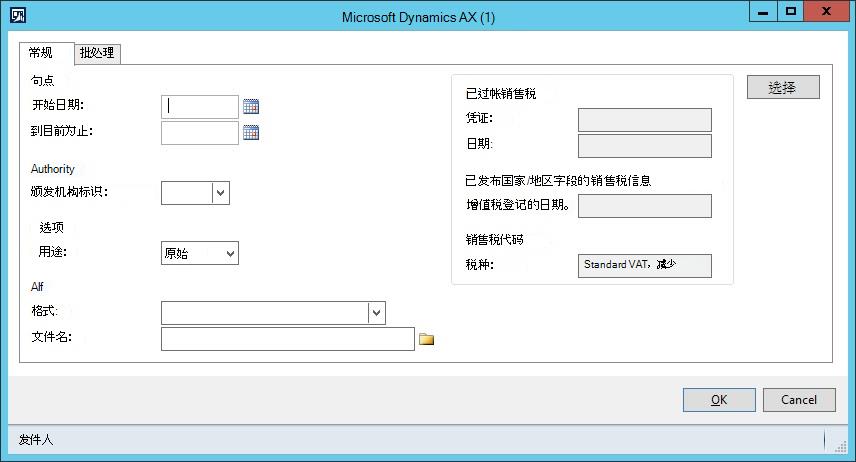Focus the 开始日期 input field

tap(200, 106)
